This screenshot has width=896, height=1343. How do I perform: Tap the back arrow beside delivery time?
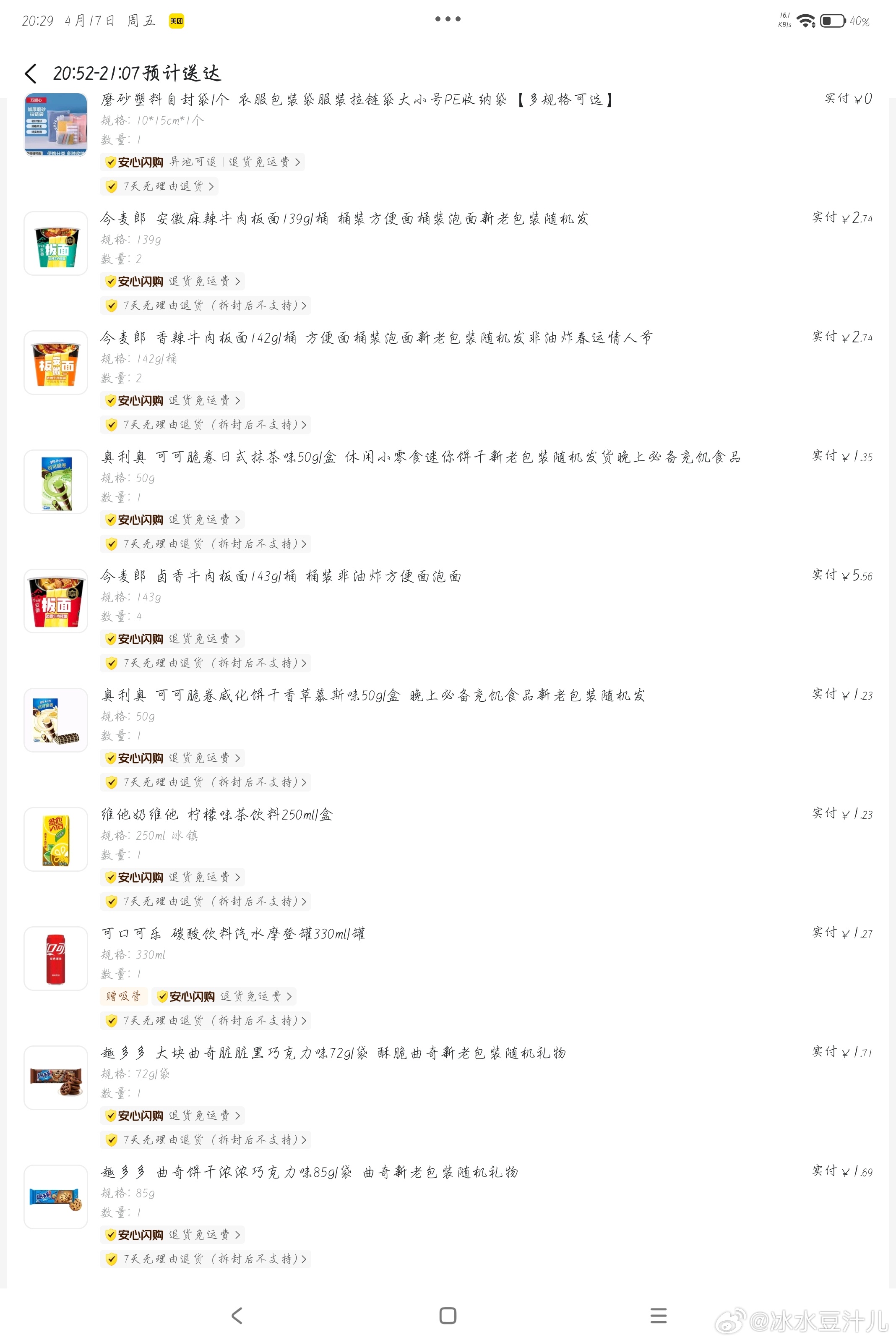(x=31, y=73)
